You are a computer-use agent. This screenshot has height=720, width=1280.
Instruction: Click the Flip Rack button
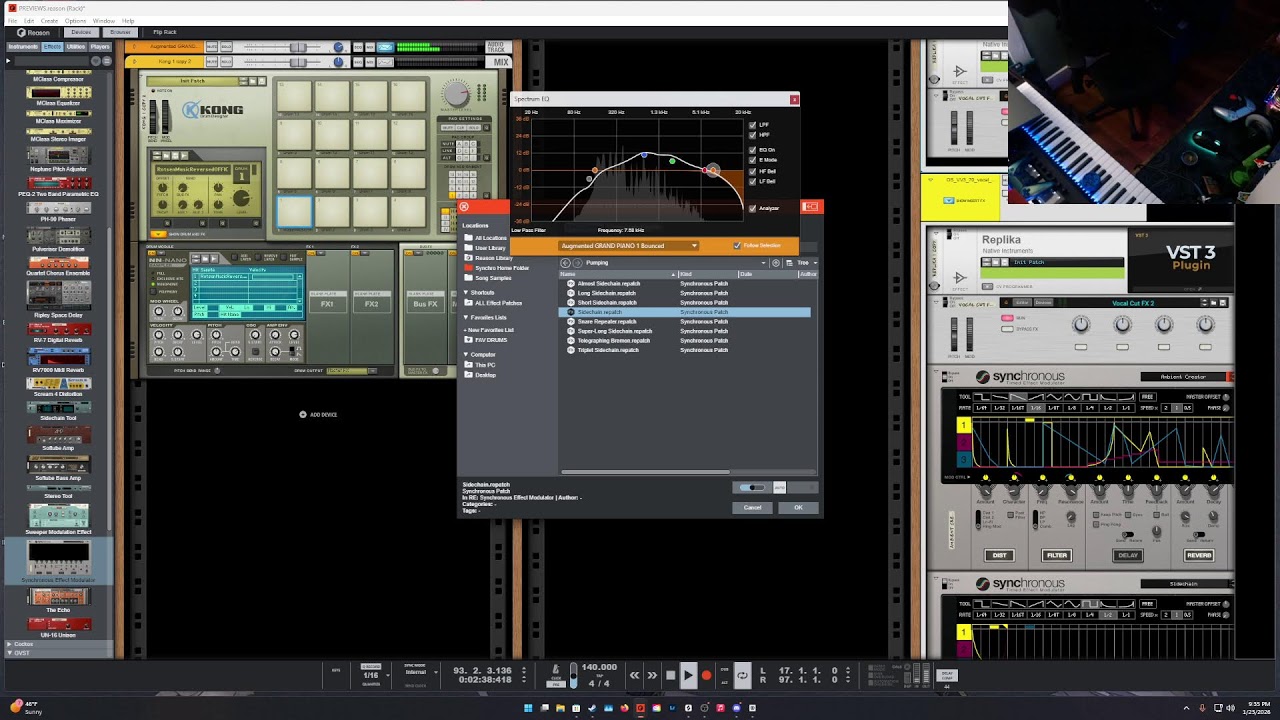point(165,32)
